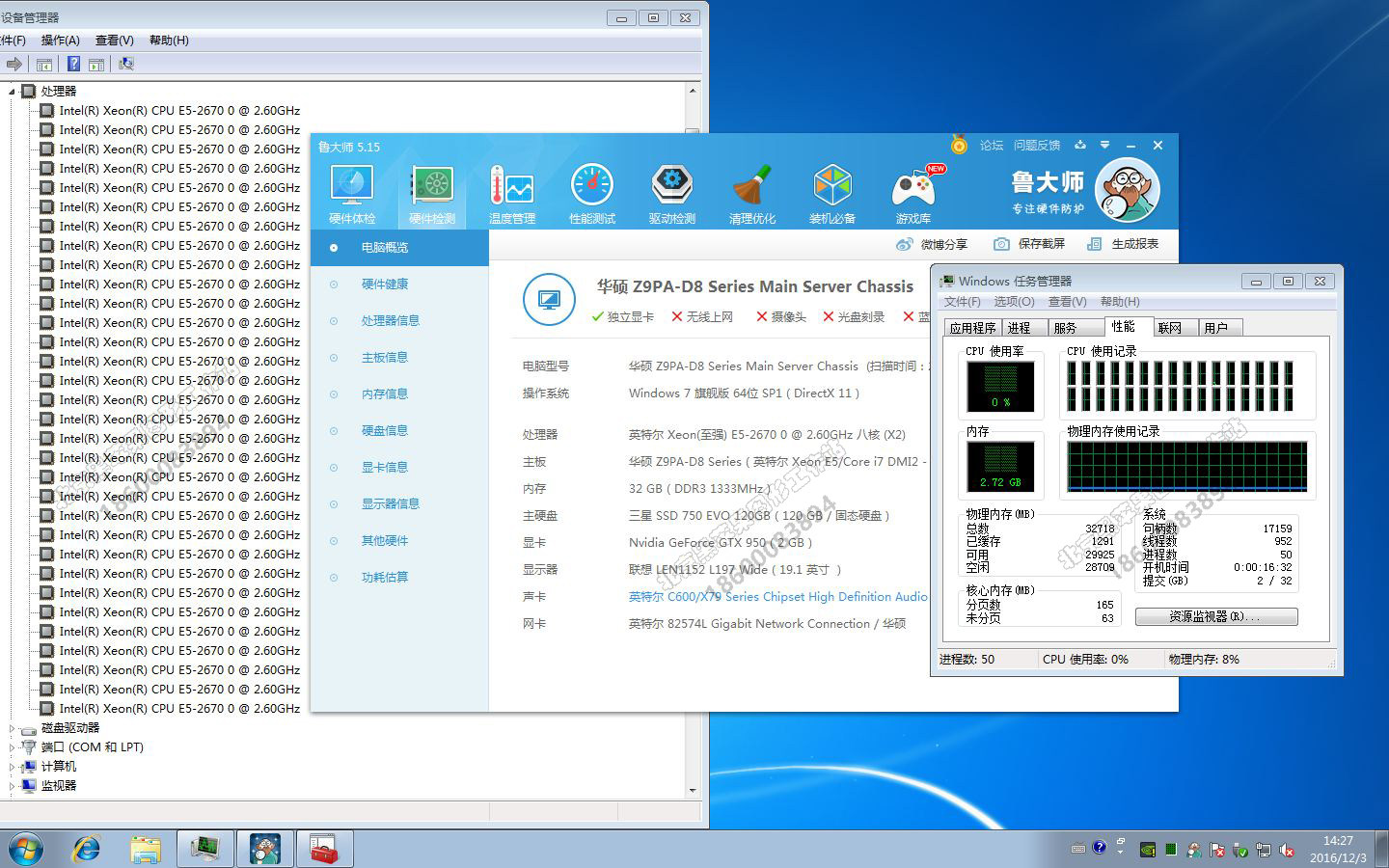Click scan hardware changes toolbar icon
Image resolution: width=1389 pixels, height=868 pixels.
click(125, 64)
